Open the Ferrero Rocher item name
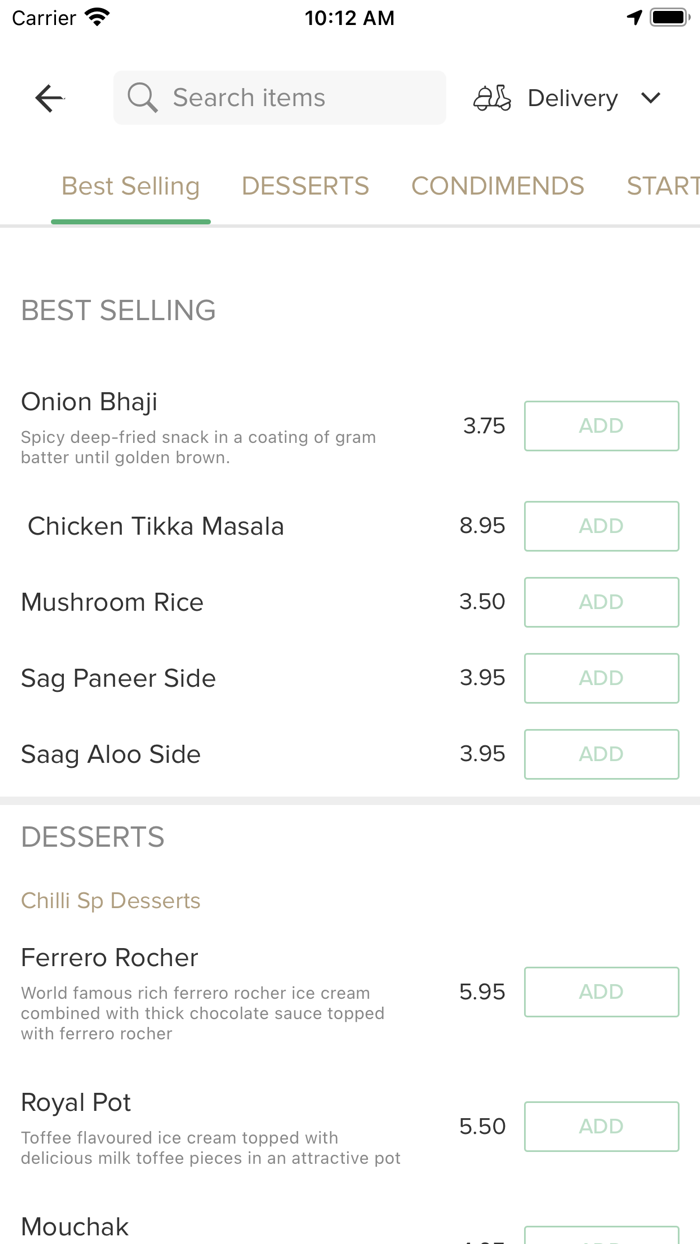The width and height of the screenshot is (700, 1244). [110, 958]
